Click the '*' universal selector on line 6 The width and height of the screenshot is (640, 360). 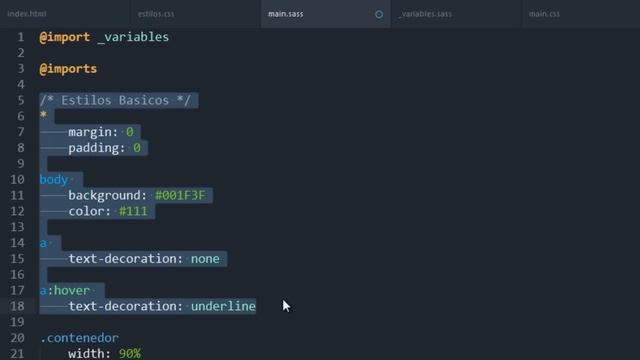(x=43, y=116)
